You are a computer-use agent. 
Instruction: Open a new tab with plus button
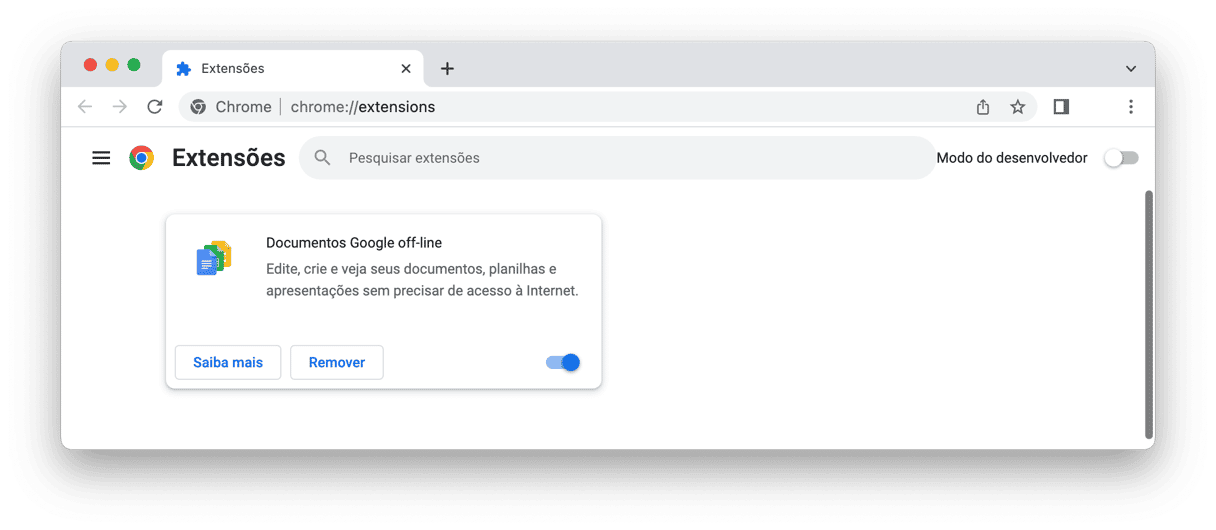point(447,69)
